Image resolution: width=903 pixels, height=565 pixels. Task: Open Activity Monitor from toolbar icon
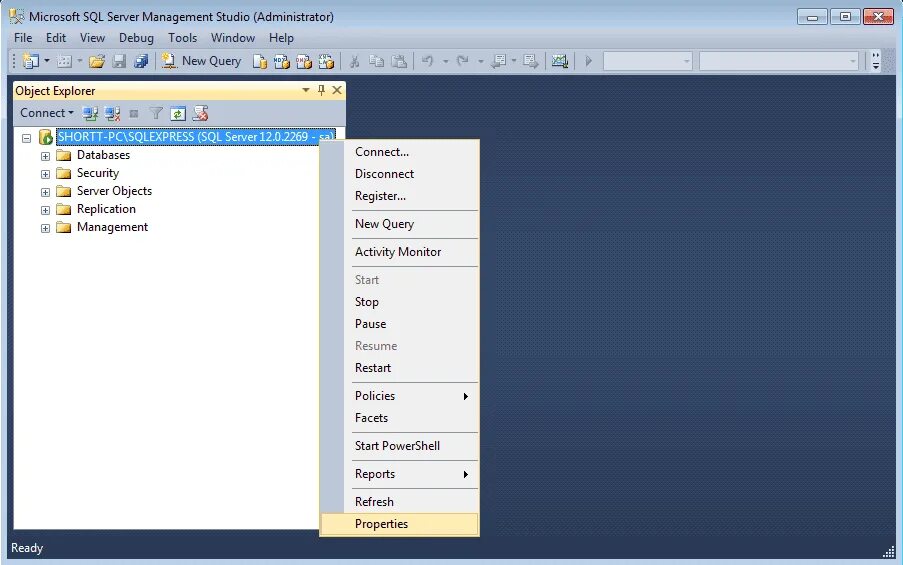click(560, 61)
